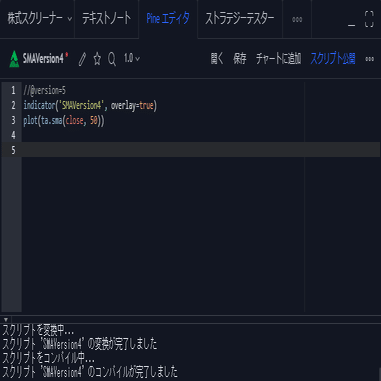Image resolution: width=381 pixels, height=381 pixels.
Task: Open the 株式スクリーナー tab
Action: (x=35, y=19)
